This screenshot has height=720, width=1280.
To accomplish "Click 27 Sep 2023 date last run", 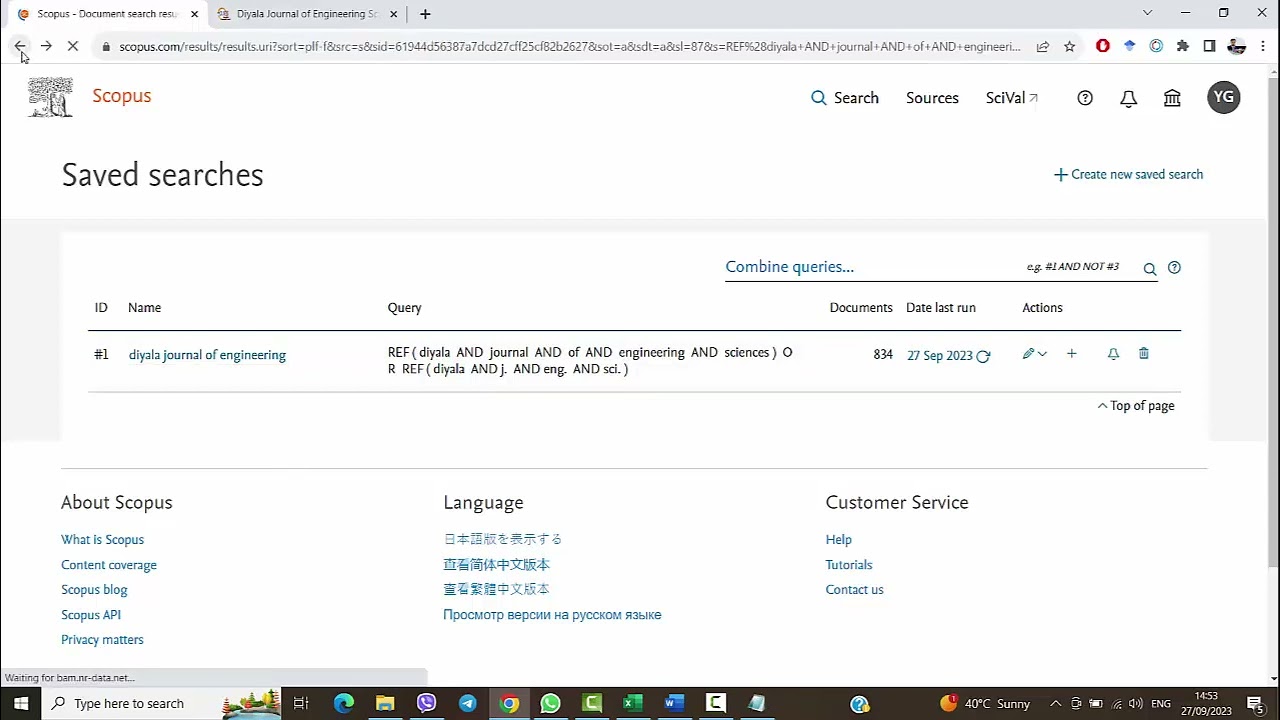I will (x=939, y=356).
